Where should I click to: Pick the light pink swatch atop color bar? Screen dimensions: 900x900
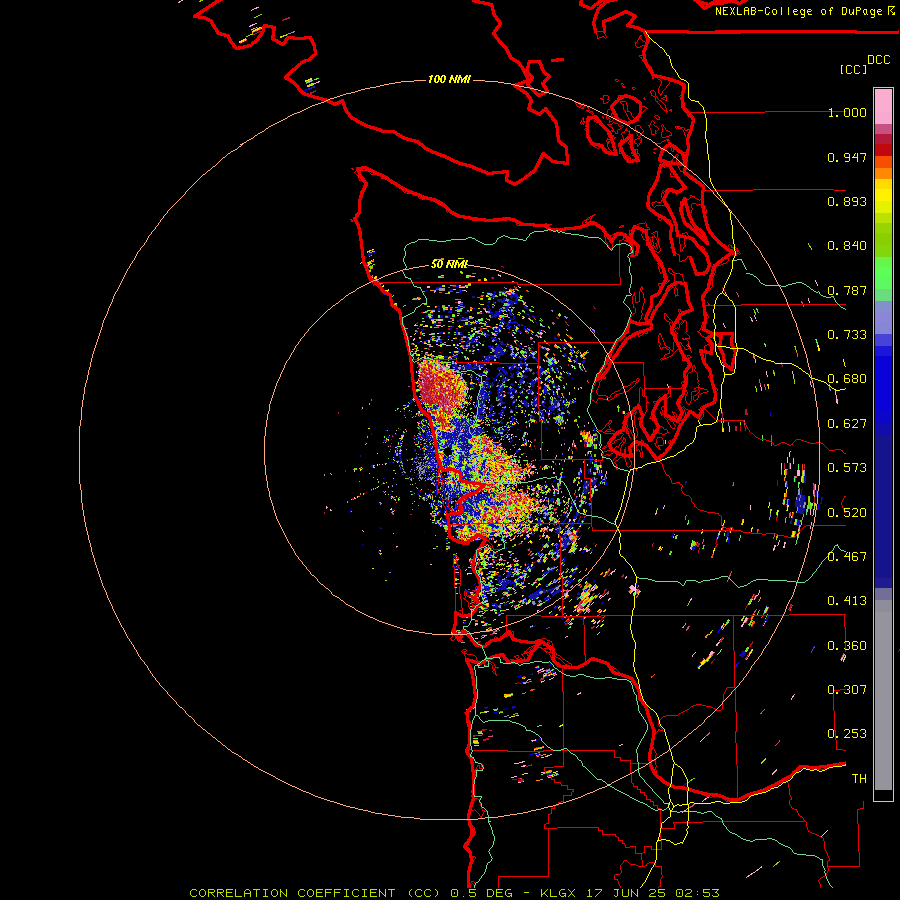tap(883, 107)
